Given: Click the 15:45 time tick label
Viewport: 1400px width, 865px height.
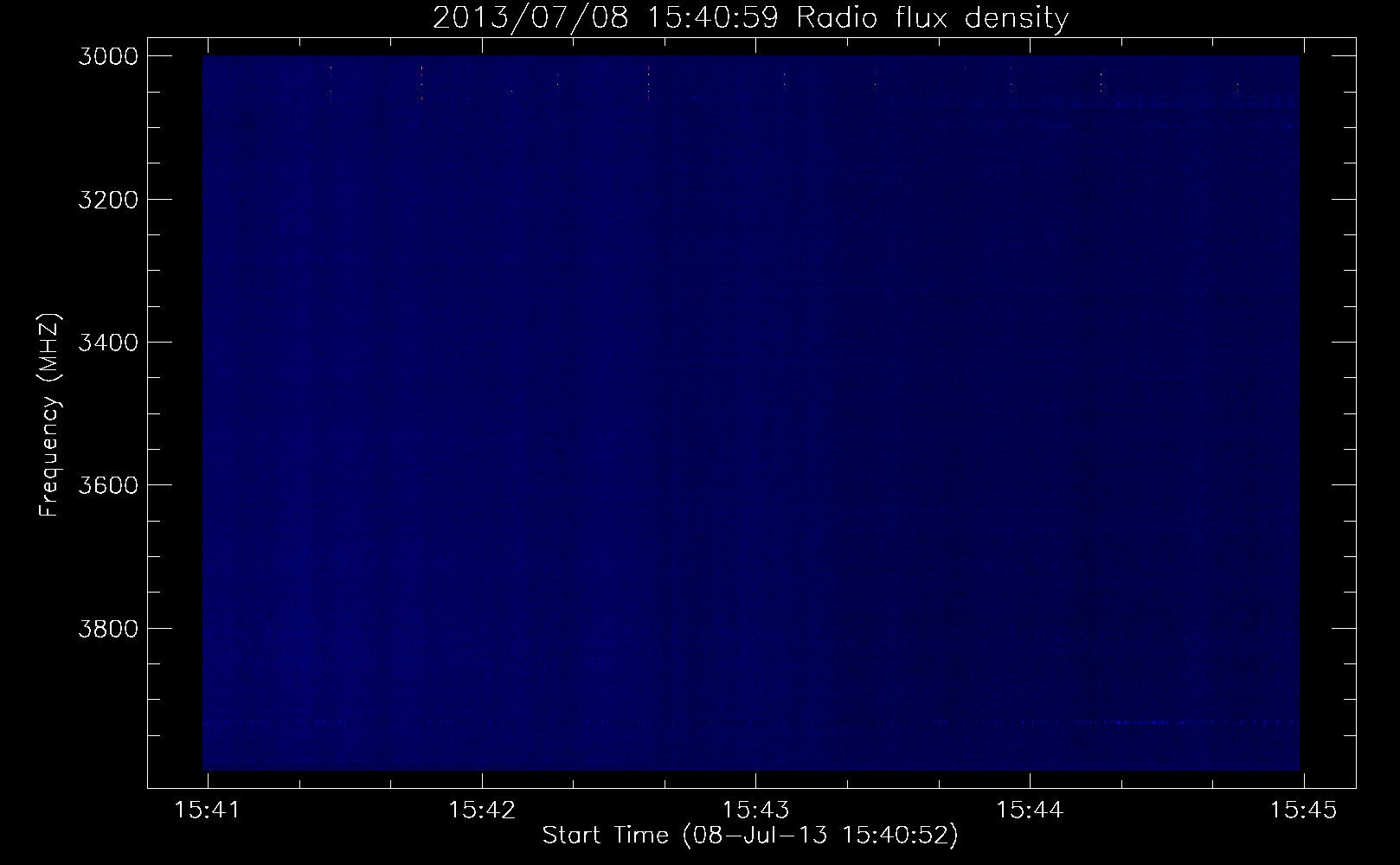Looking at the screenshot, I should tap(1304, 811).
